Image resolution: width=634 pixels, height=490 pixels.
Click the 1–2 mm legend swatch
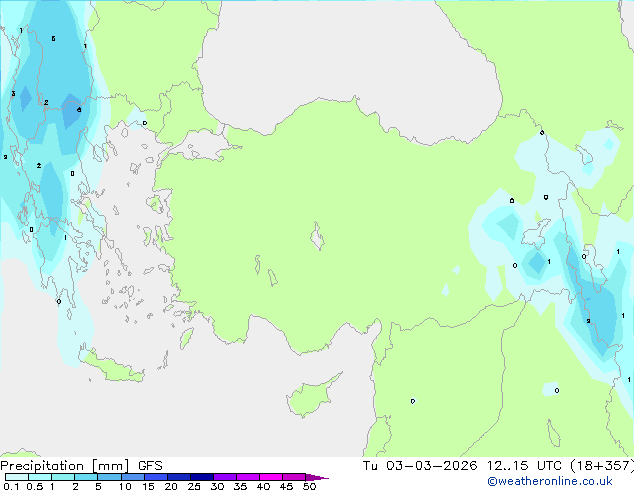pyautogui.click(x=63, y=477)
